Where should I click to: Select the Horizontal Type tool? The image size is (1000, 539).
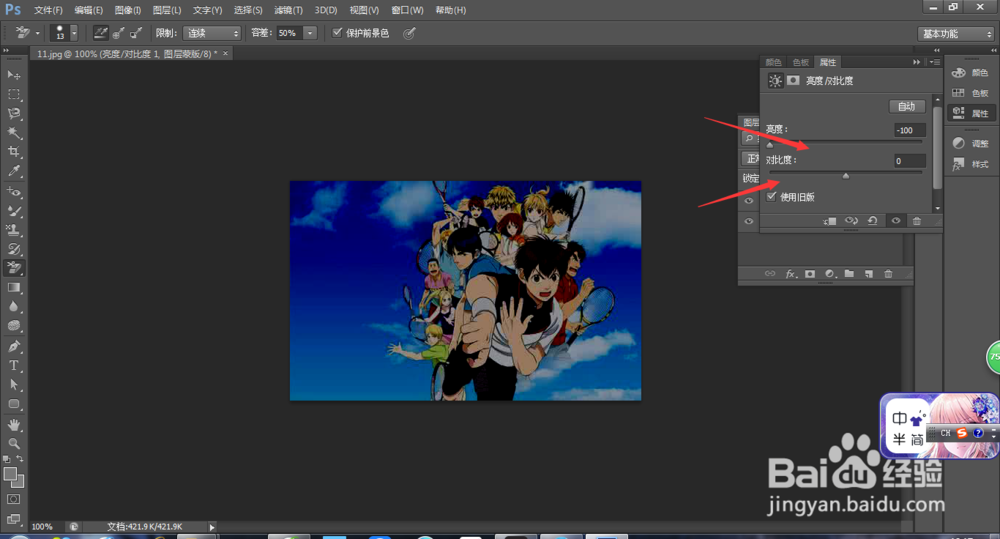click(x=13, y=365)
